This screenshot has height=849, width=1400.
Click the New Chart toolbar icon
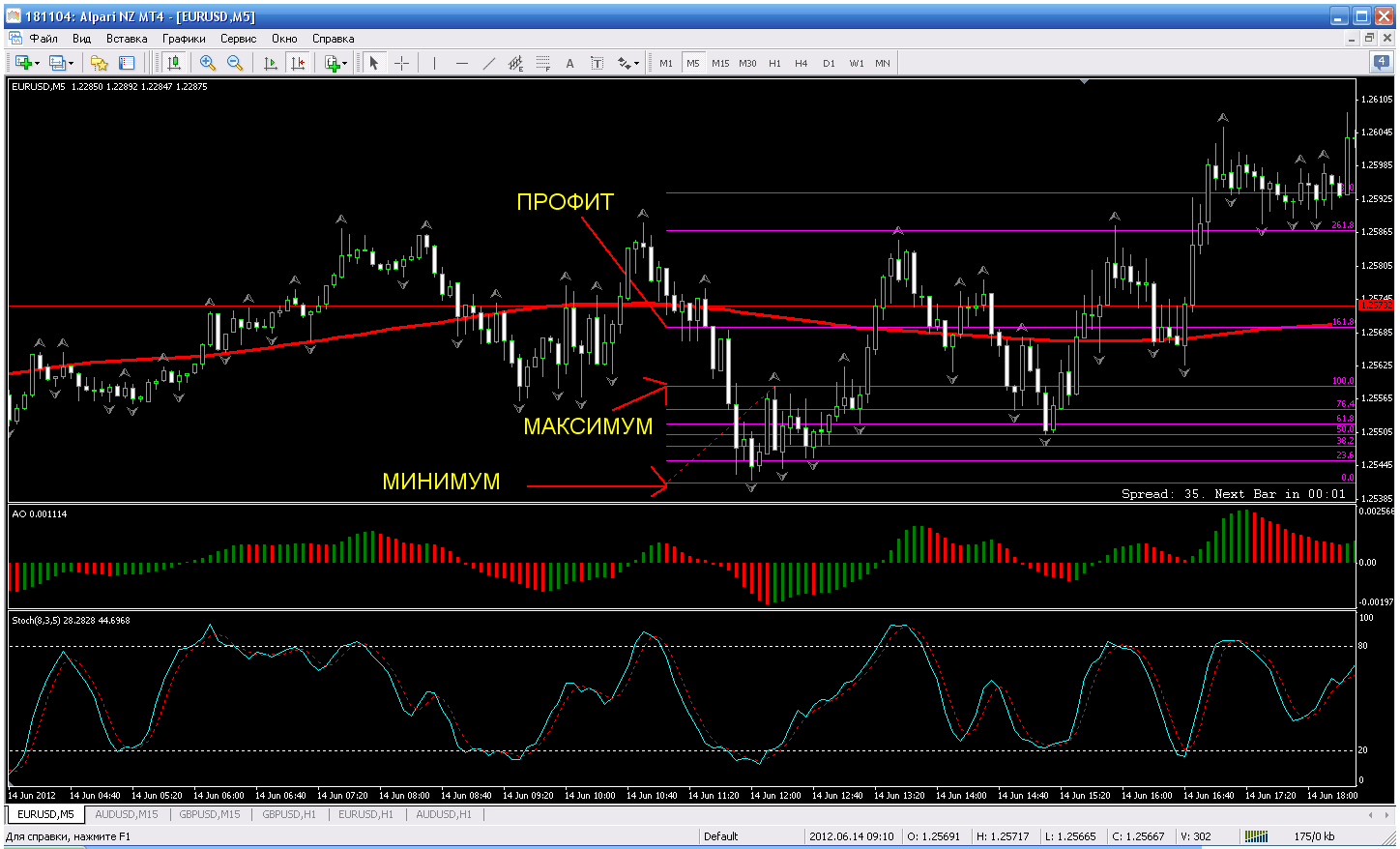(x=23, y=63)
